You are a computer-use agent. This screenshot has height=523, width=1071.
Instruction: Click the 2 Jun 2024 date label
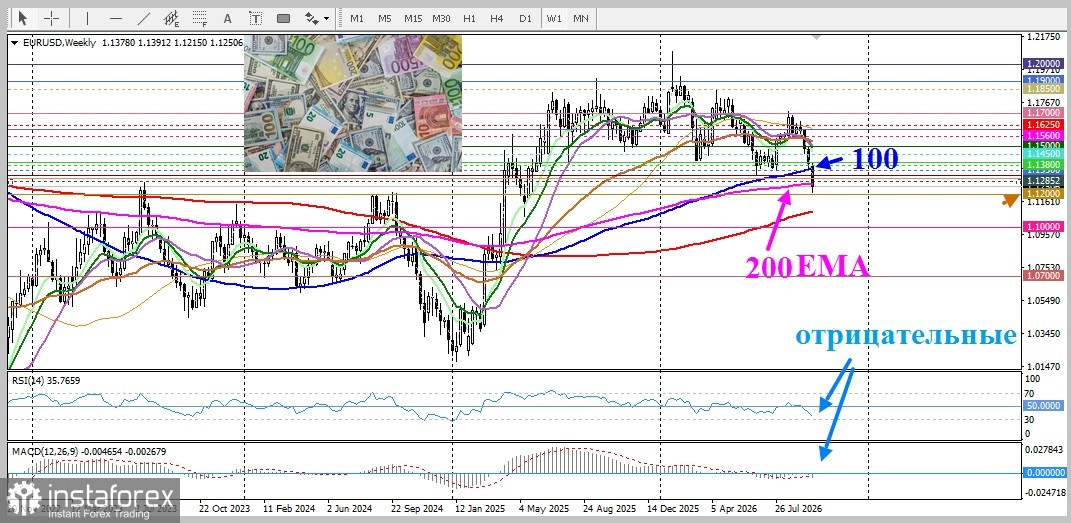pos(349,509)
